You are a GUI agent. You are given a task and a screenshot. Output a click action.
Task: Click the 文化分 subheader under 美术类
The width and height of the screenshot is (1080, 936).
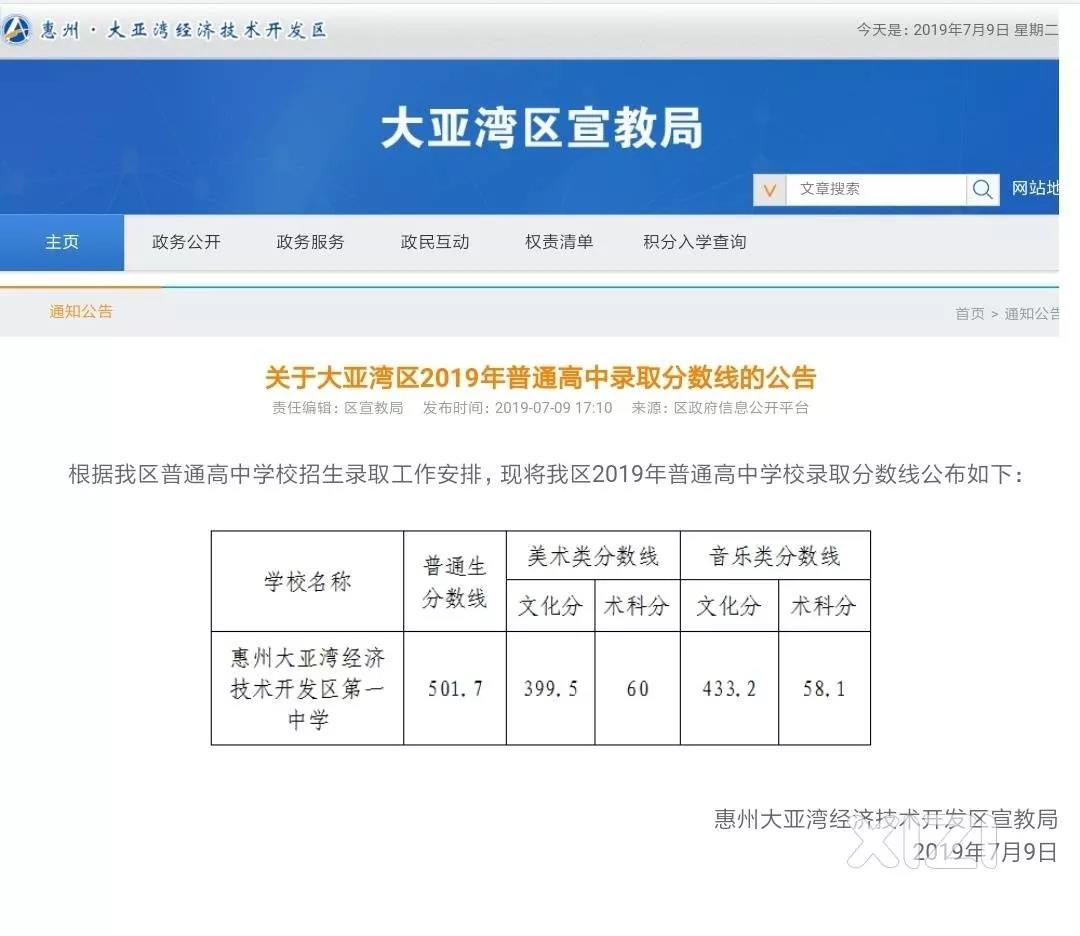(550, 605)
